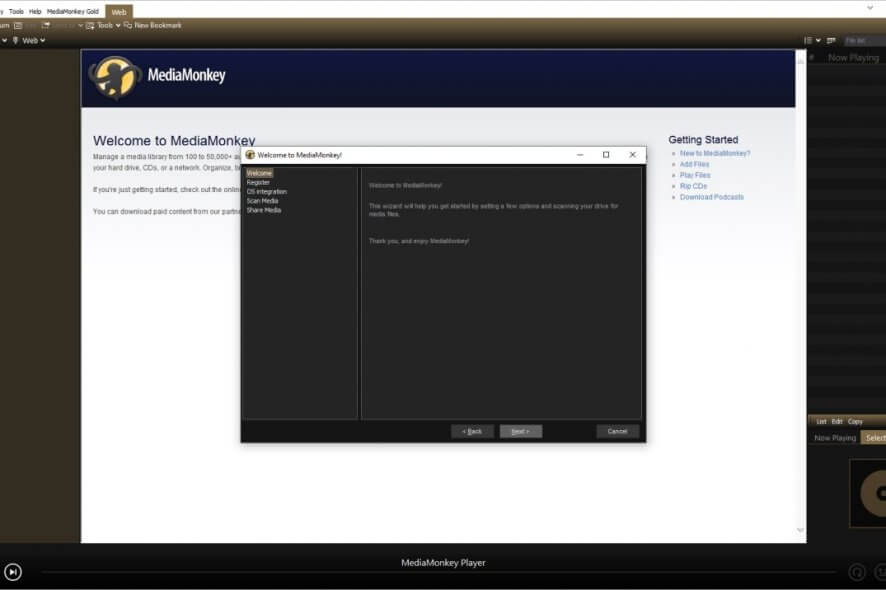The image size is (886, 590).
Task: Click the chevron at the window's top right
Action: [870, 8]
